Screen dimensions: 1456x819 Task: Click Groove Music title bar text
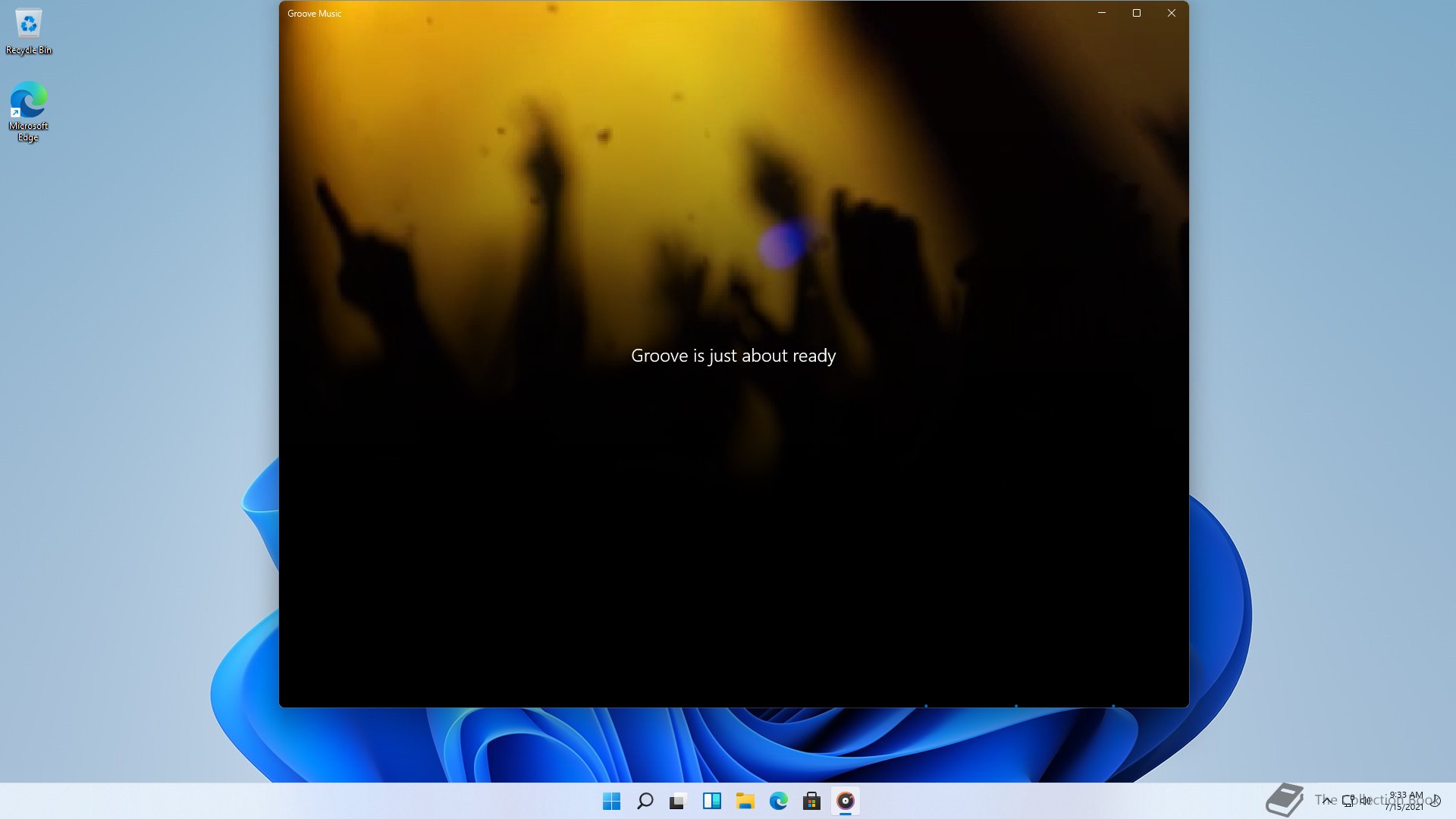(314, 14)
